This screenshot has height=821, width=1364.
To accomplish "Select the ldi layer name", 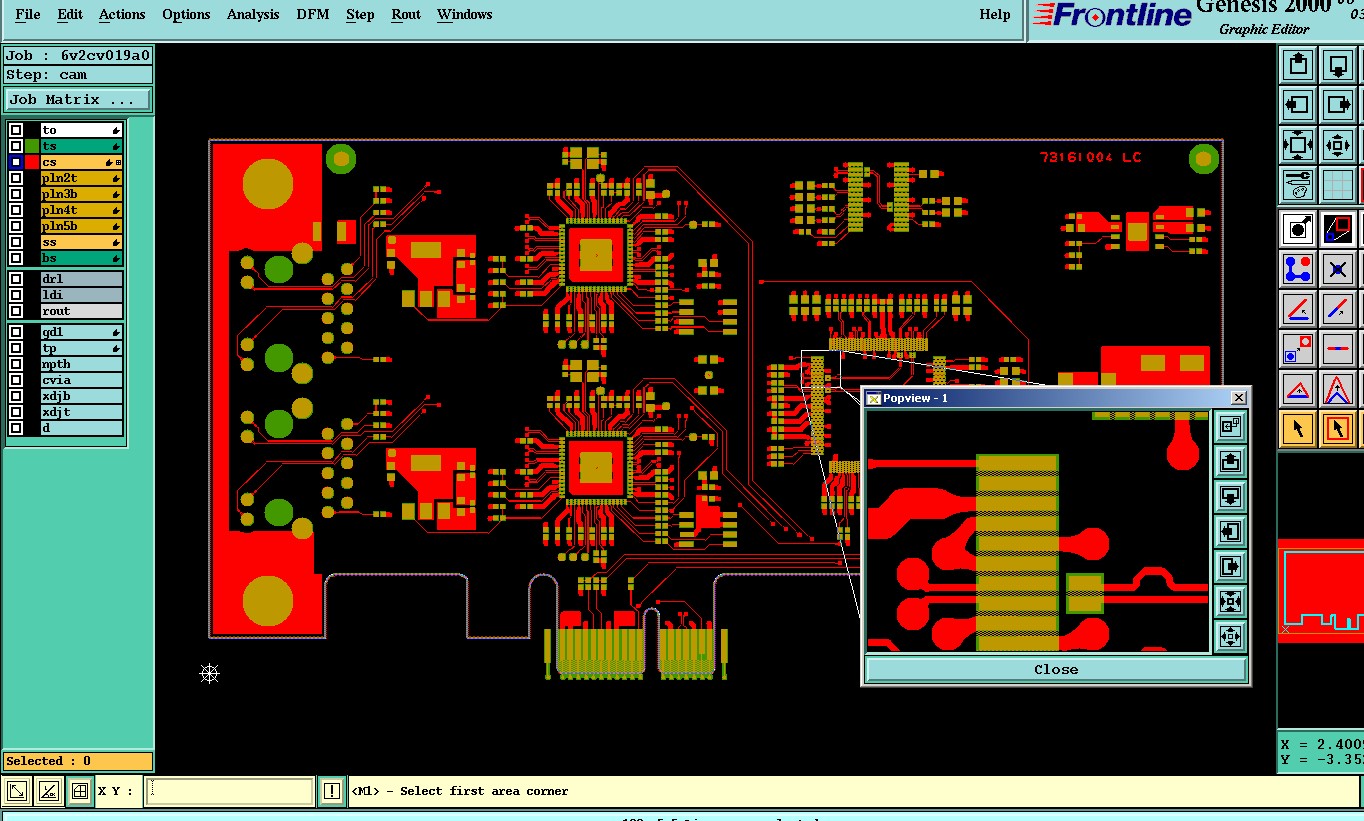I will 81,295.
